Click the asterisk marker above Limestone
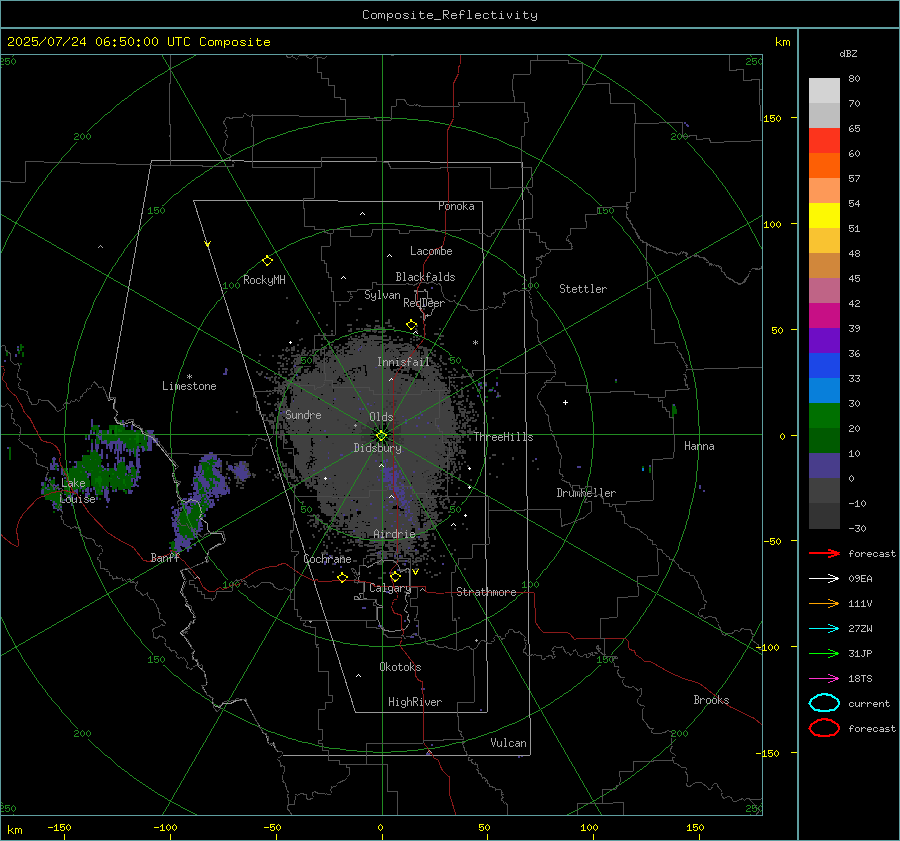Image resolution: width=900 pixels, height=841 pixels. point(189,377)
